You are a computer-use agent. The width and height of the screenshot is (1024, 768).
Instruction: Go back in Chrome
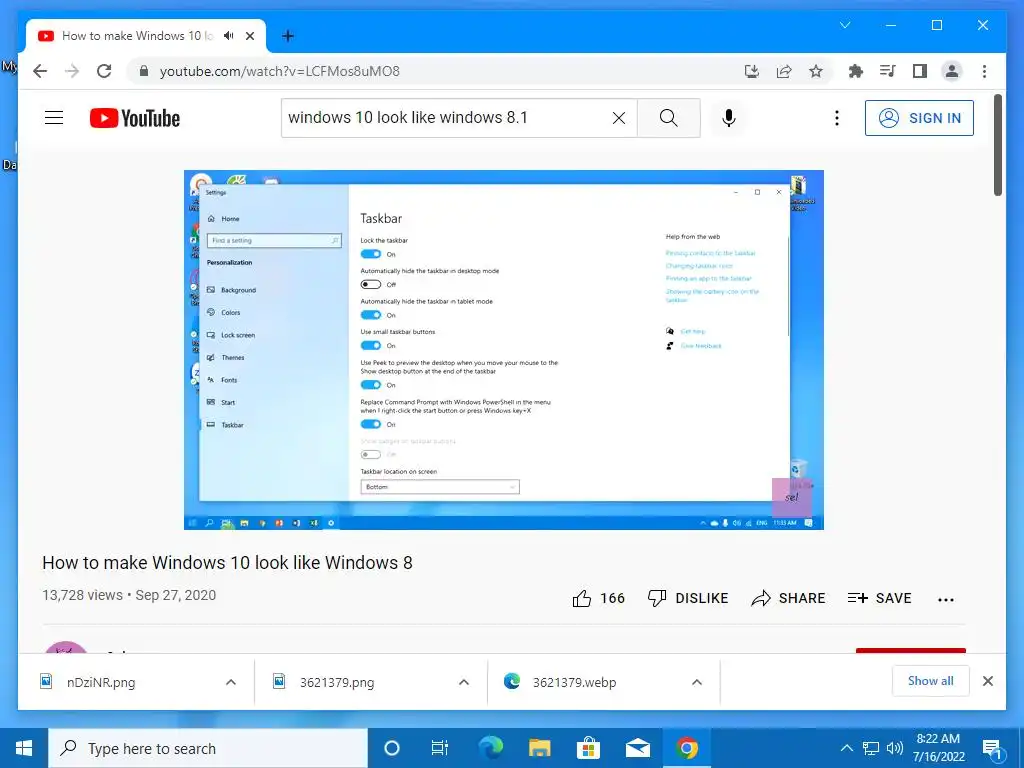40,71
